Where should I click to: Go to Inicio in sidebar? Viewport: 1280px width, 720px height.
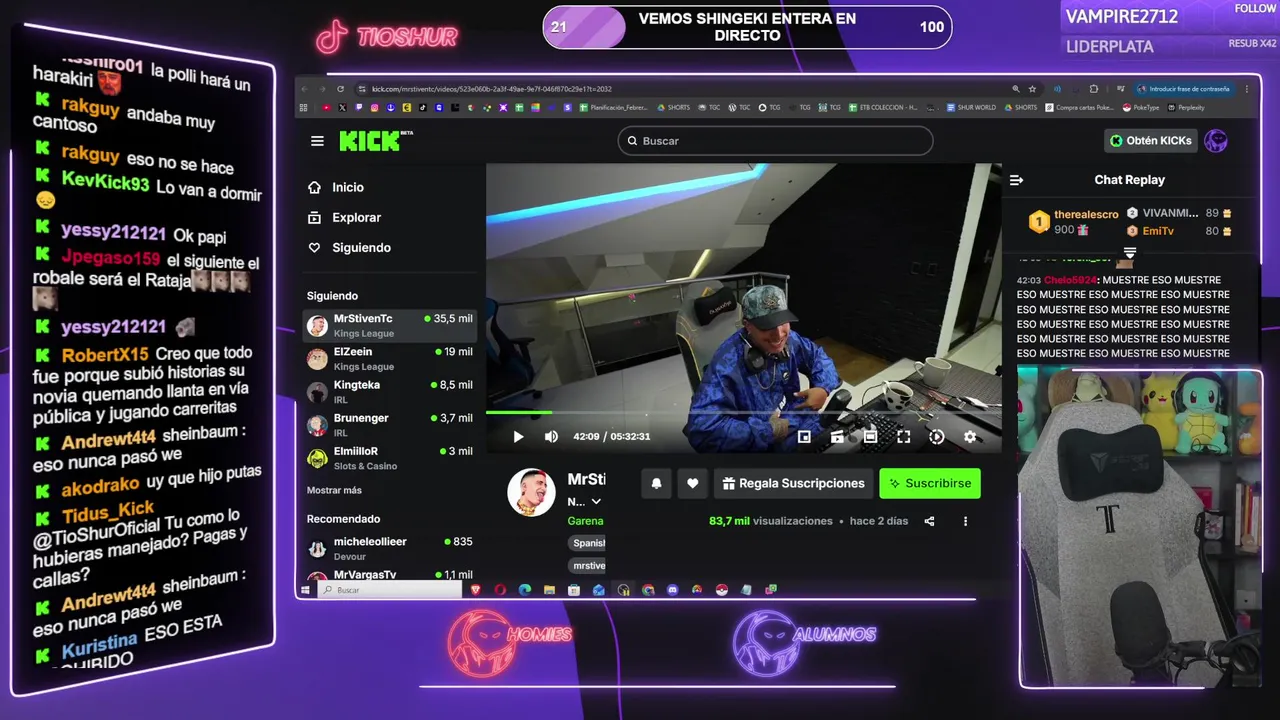click(336, 187)
